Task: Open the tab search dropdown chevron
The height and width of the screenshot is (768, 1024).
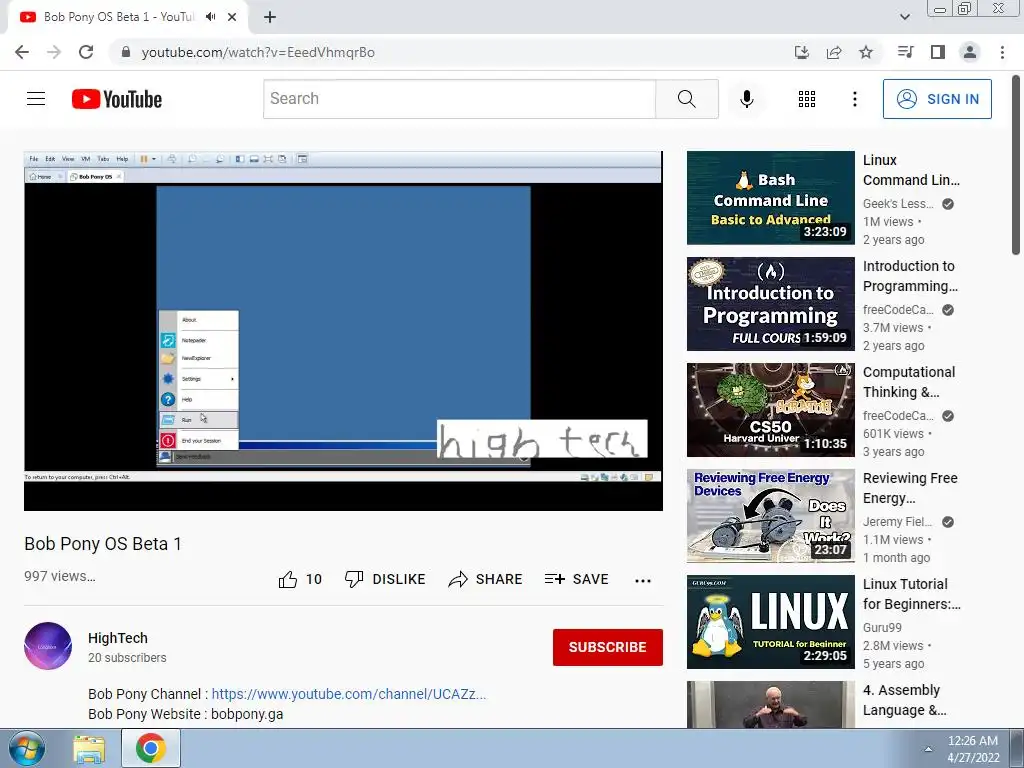Action: click(904, 17)
